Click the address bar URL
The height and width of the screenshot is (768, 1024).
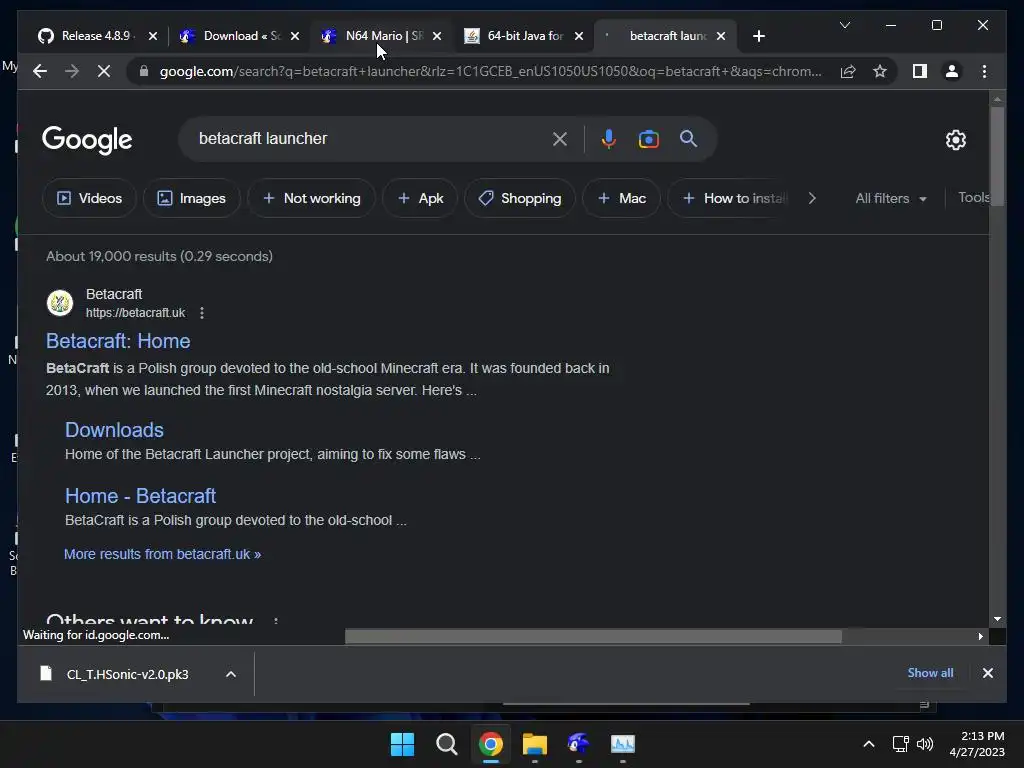click(490, 71)
